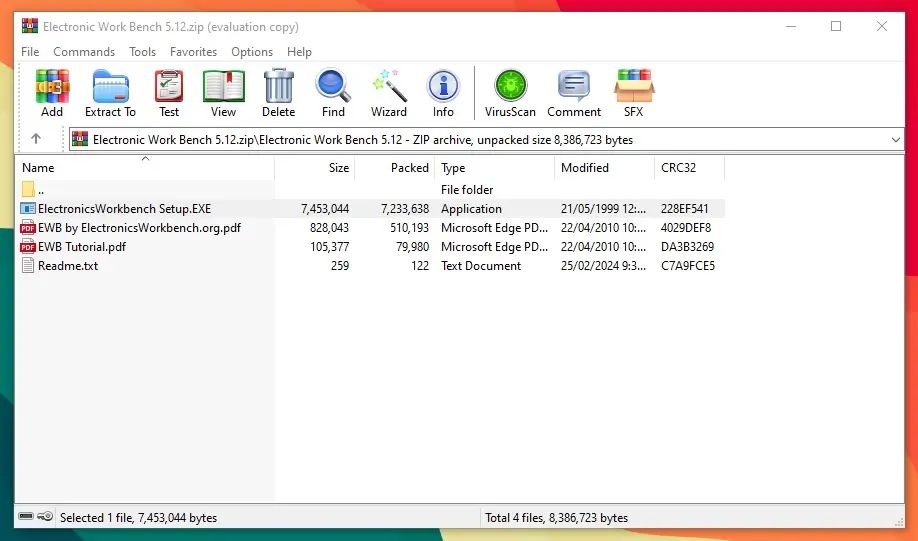Sort by the Modified column header
The image size is (918, 541).
pos(604,168)
